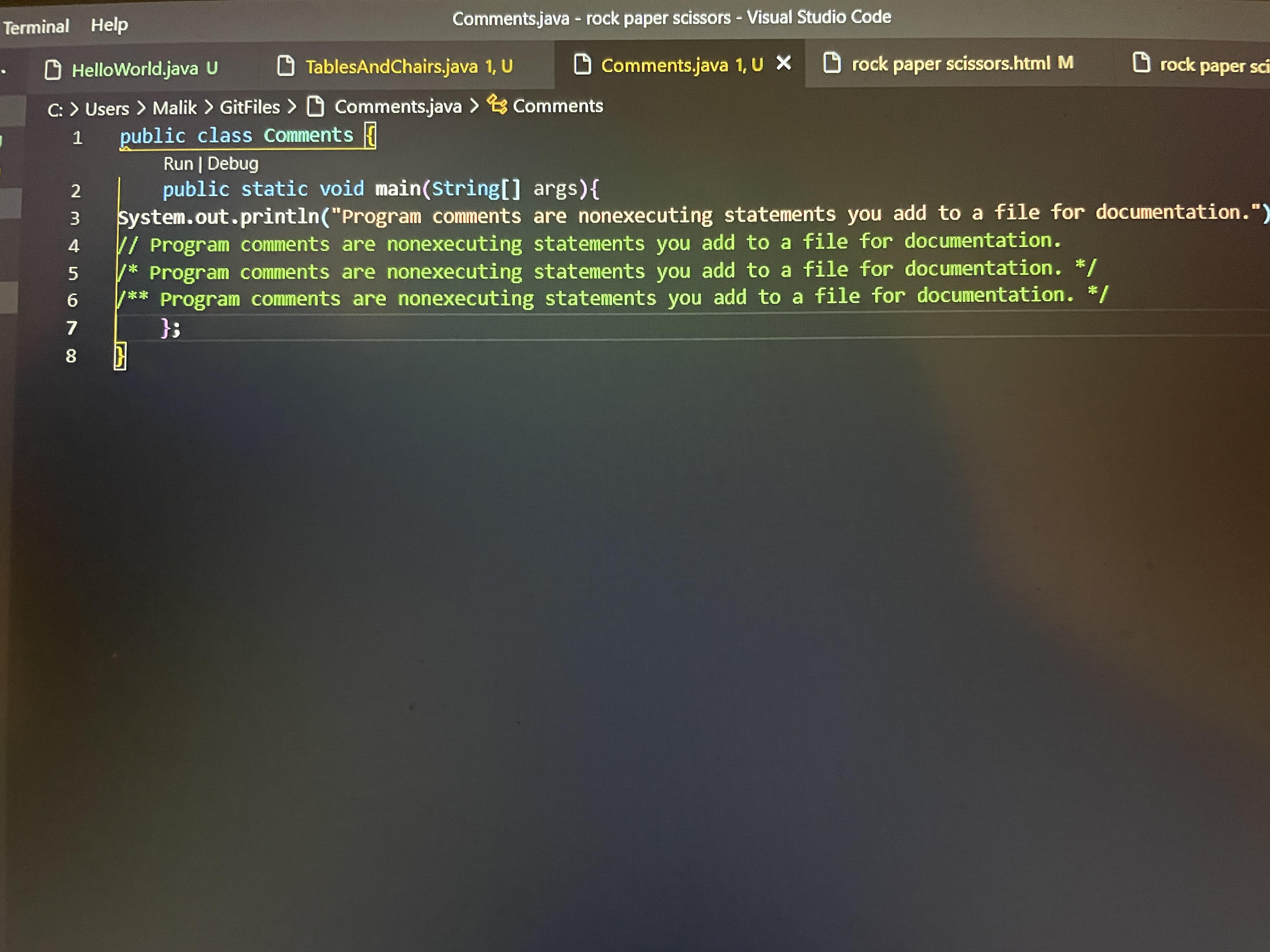This screenshot has height=952, width=1270.
Task: Click the HelloWorld.java file icon
Action: pyautogui.click(x=53, y=70)
